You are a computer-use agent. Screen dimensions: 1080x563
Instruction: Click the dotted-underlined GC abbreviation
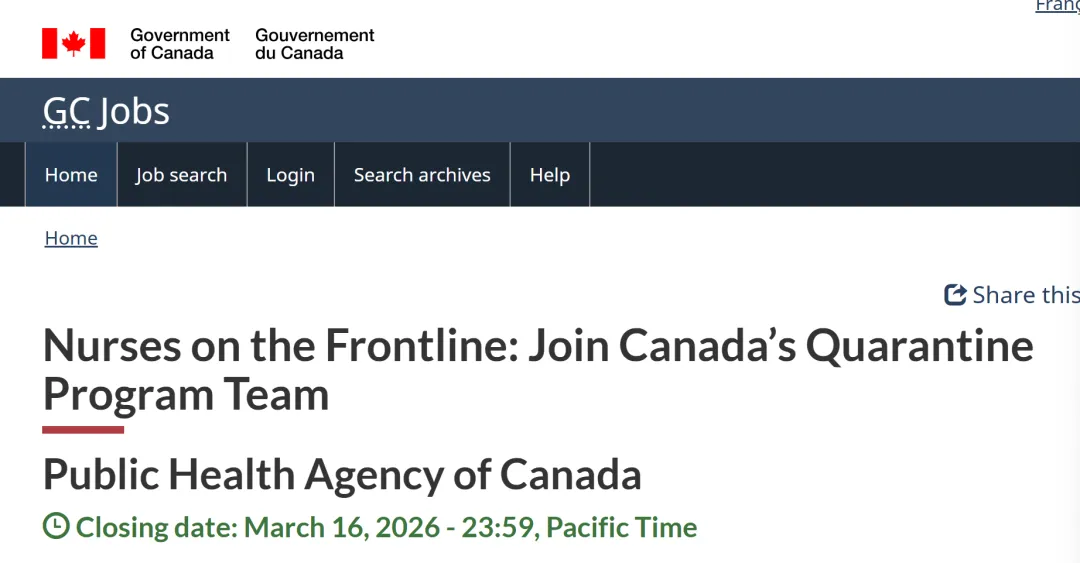point(66,111)
